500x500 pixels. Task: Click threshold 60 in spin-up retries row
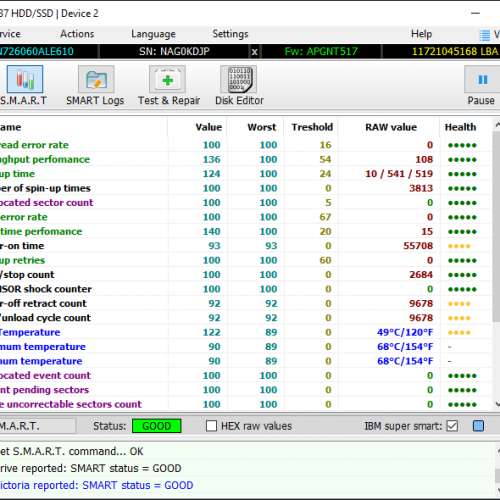pyautogui.click(x=325, y=260)
